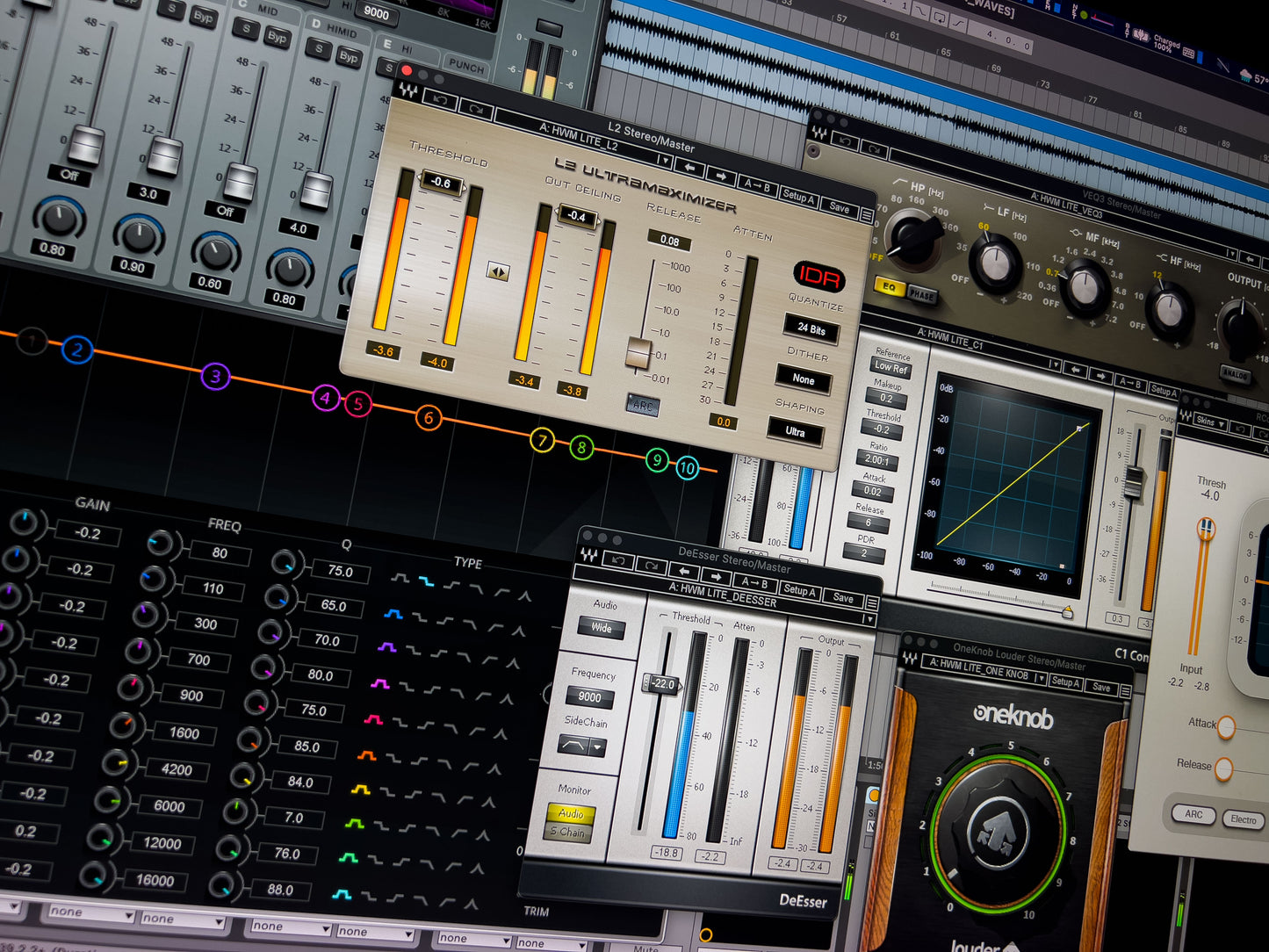
Task: Open DeEsser preset dropdown arrow beside HWM LITE_DEESSER
Action: (870, 620)
